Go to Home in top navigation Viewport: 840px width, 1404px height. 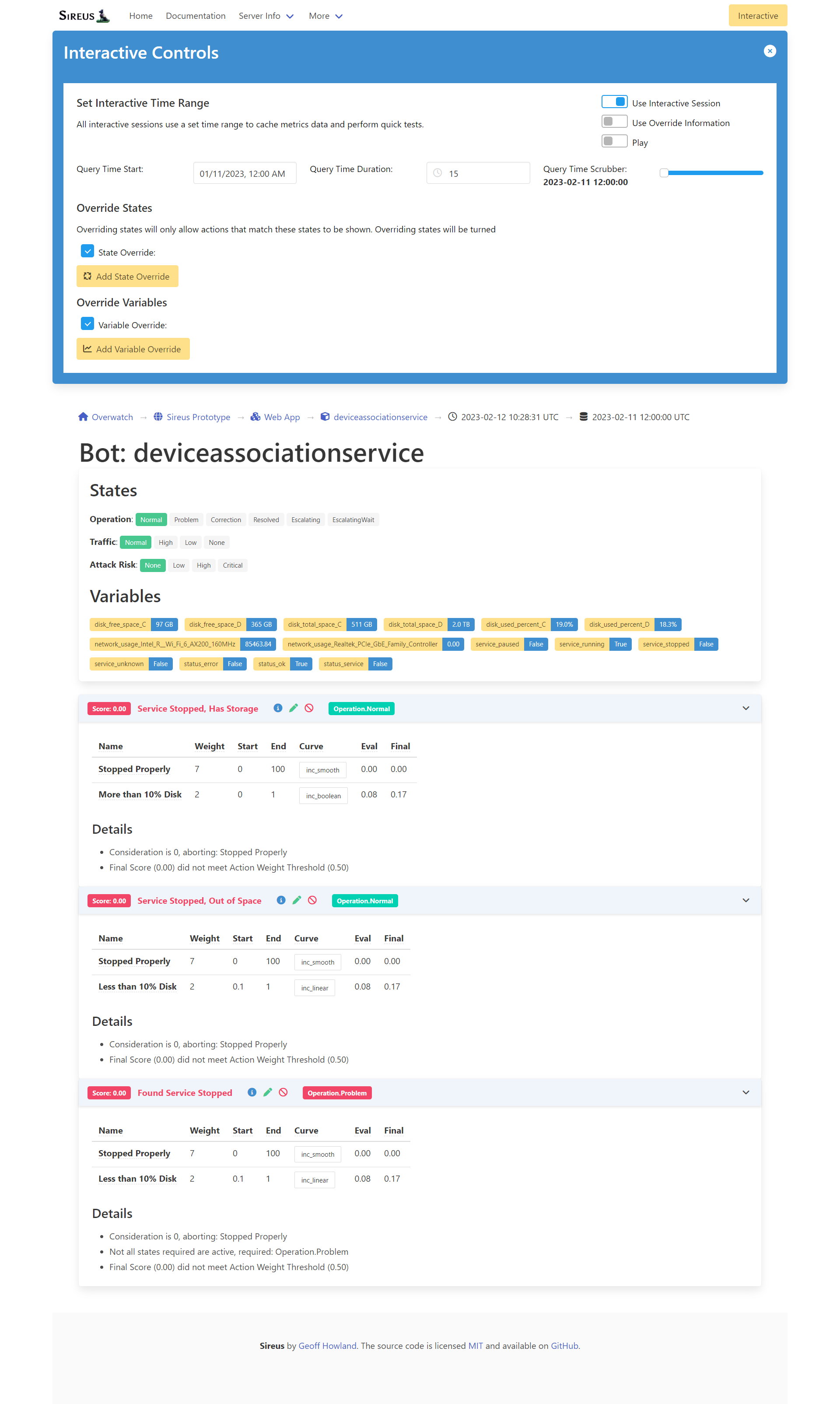click(140, 16)
